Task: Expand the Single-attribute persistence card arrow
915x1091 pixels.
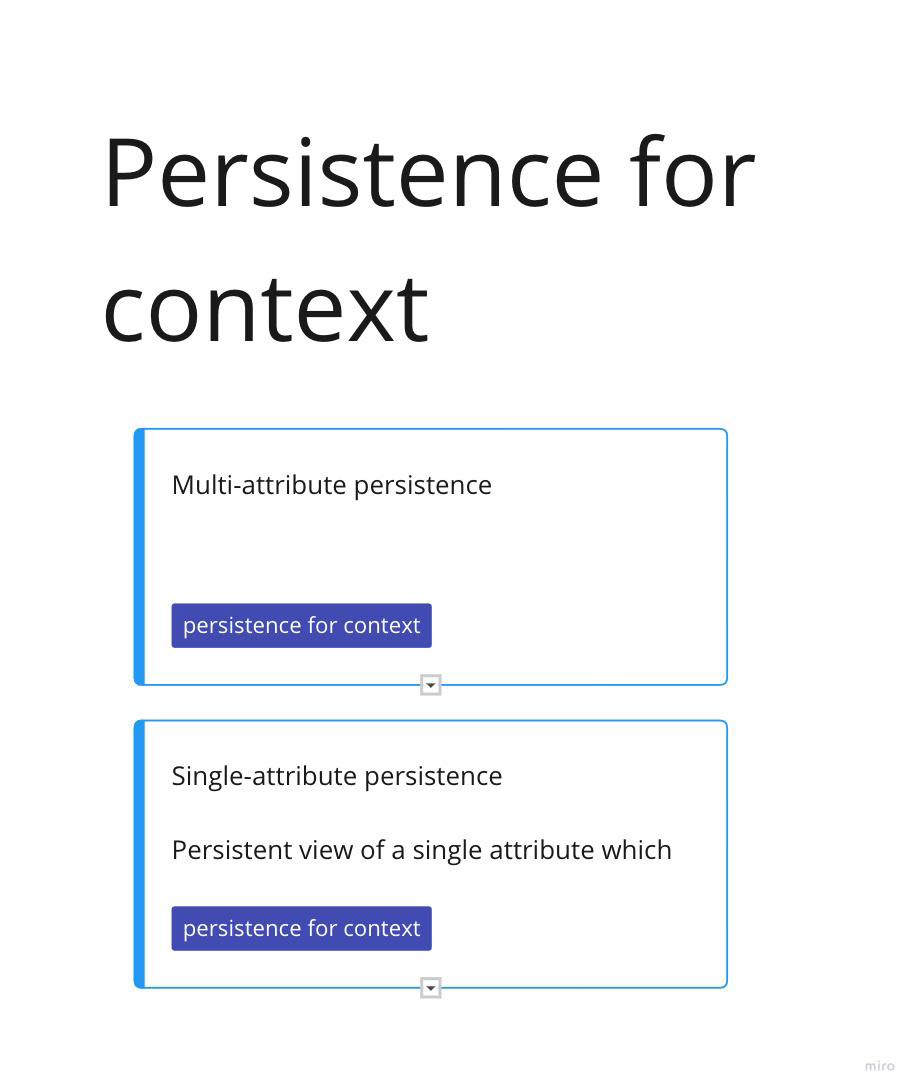Action: tap(431, 988)
